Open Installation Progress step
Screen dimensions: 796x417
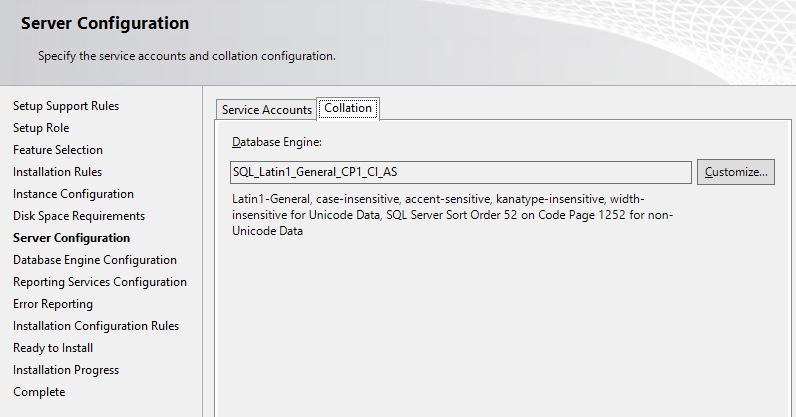coord(66,370)
